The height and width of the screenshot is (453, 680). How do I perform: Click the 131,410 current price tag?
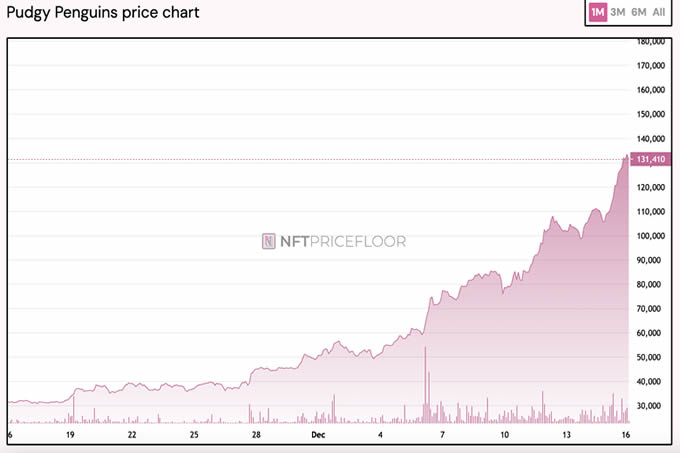pyautogui.click(x=650, y=159)
